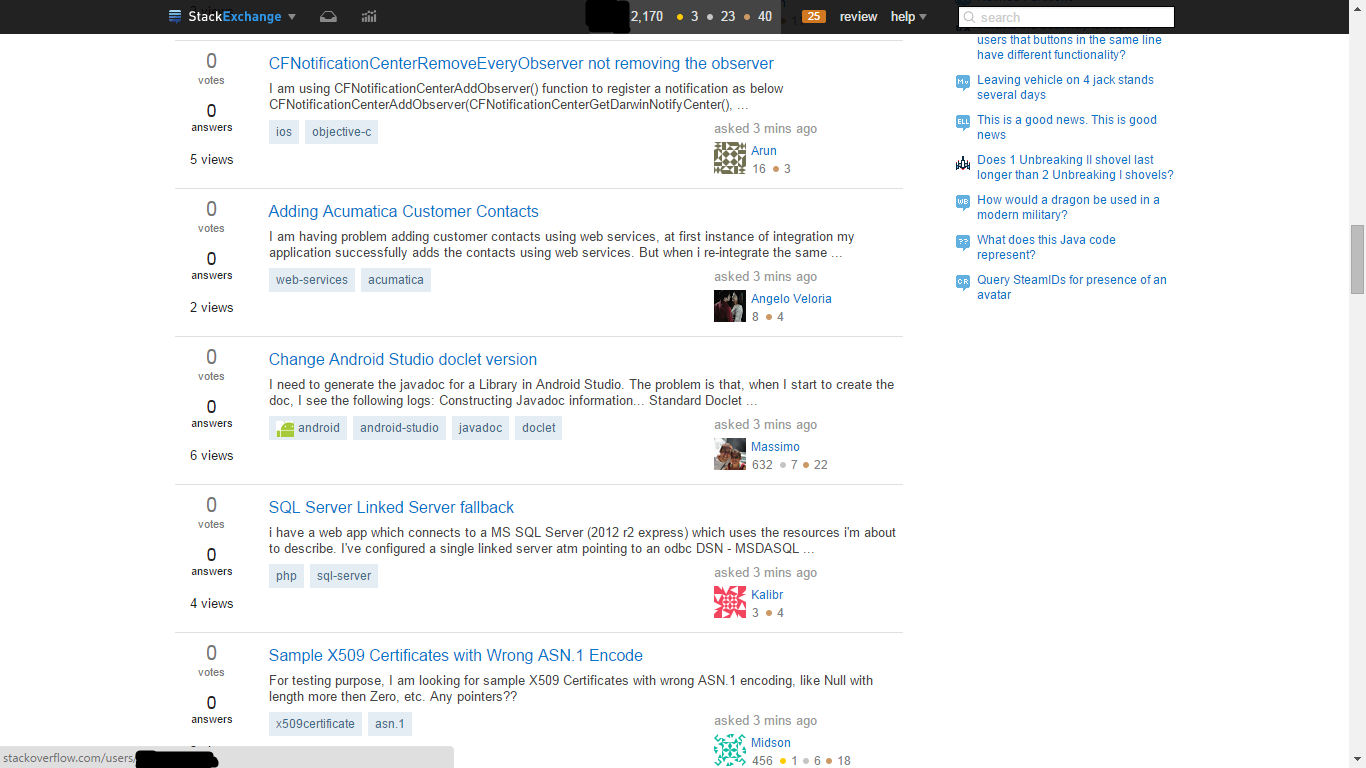Expand the help menu arrow
The image size is (1366, 768).
pyautogui.click(x=922, y=17)
